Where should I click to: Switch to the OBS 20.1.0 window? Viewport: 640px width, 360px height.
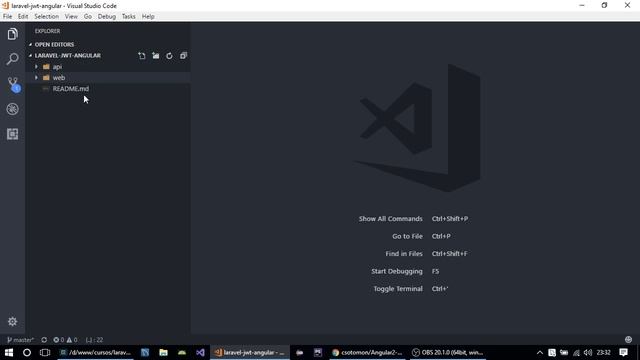coord(447,353)
